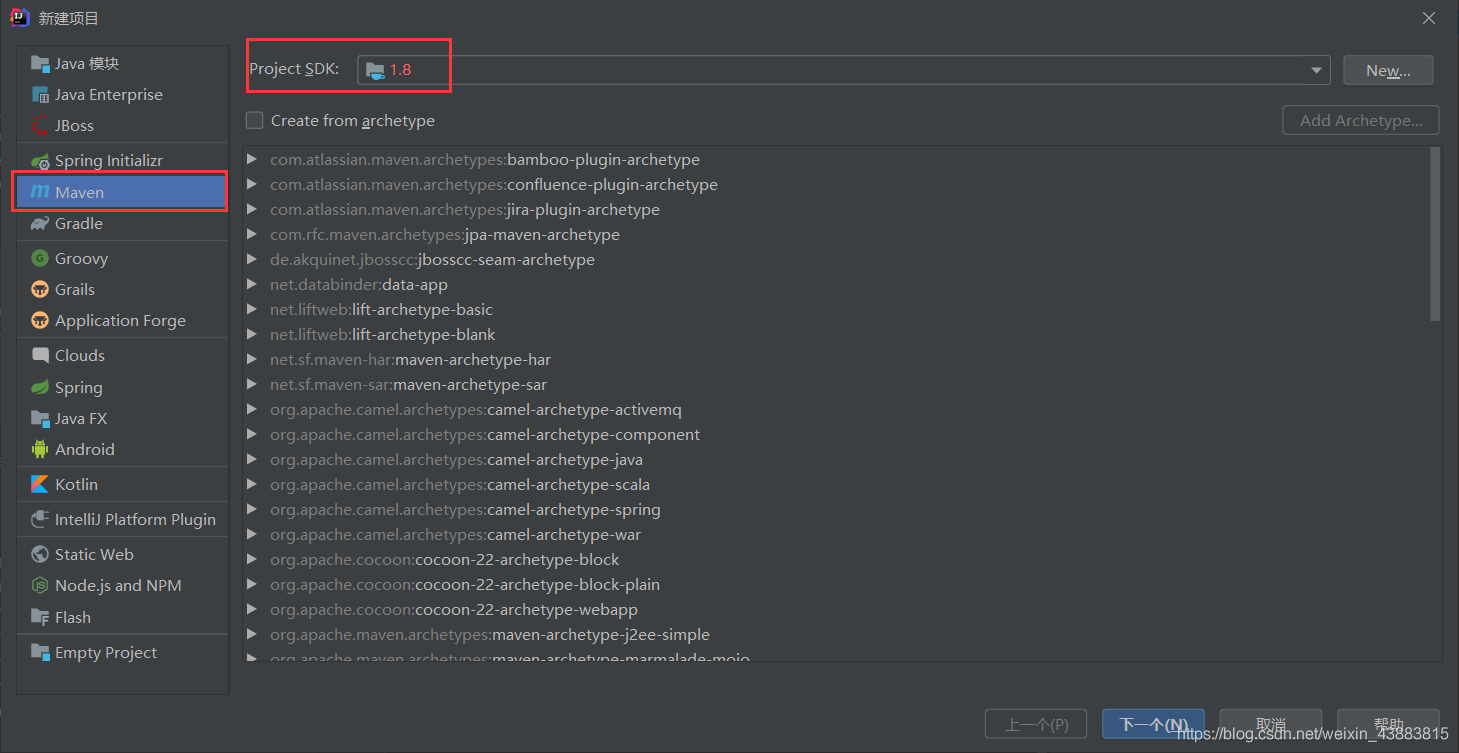The width and height of the screenshot is (1459, 753).
Task: Select camel-archetype-spring row
Action: (835, 510)
